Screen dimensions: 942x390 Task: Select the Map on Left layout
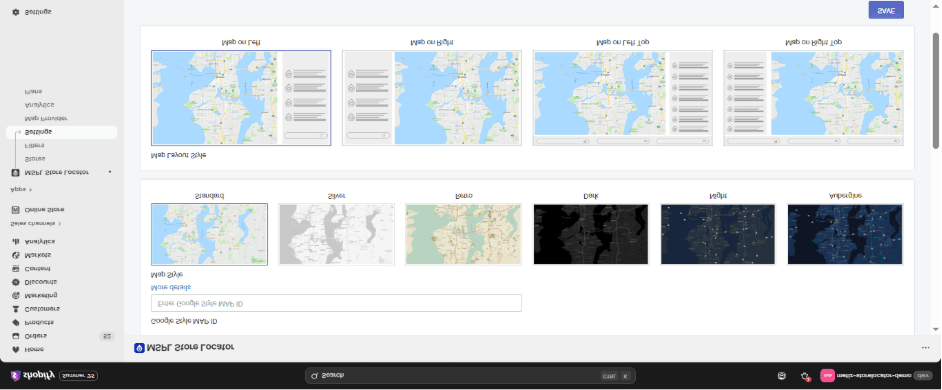tap(241, 98)
